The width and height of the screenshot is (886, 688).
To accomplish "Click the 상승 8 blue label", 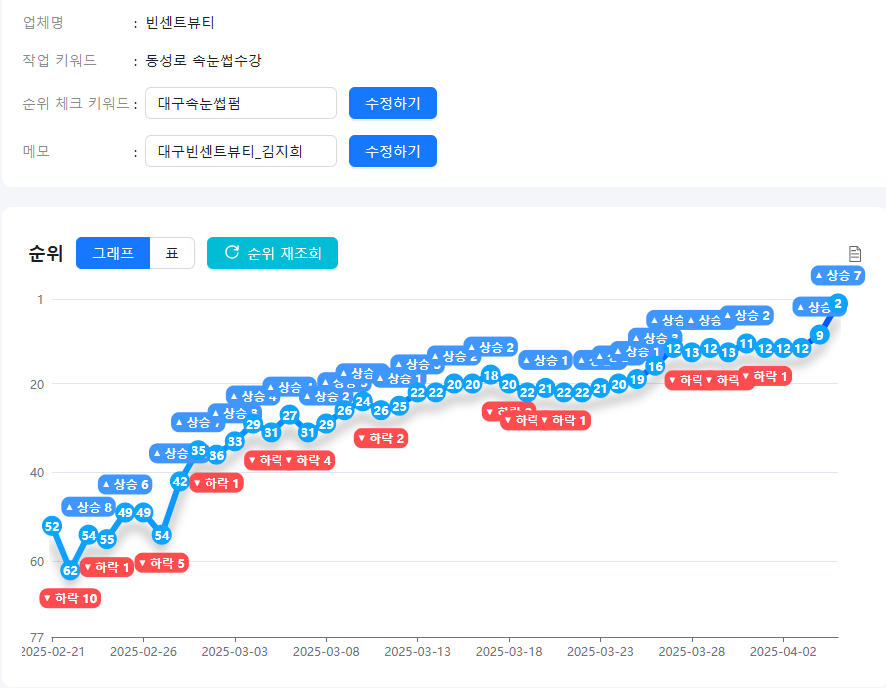I will coord(89,507).
